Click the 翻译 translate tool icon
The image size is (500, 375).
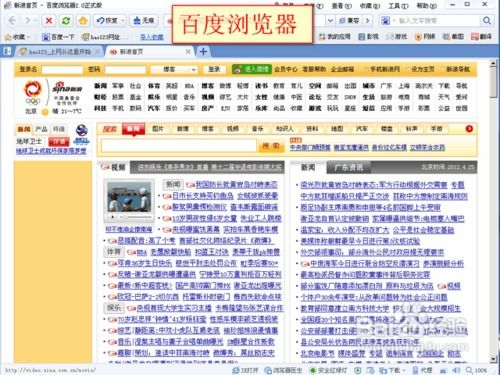coord(482,37)
